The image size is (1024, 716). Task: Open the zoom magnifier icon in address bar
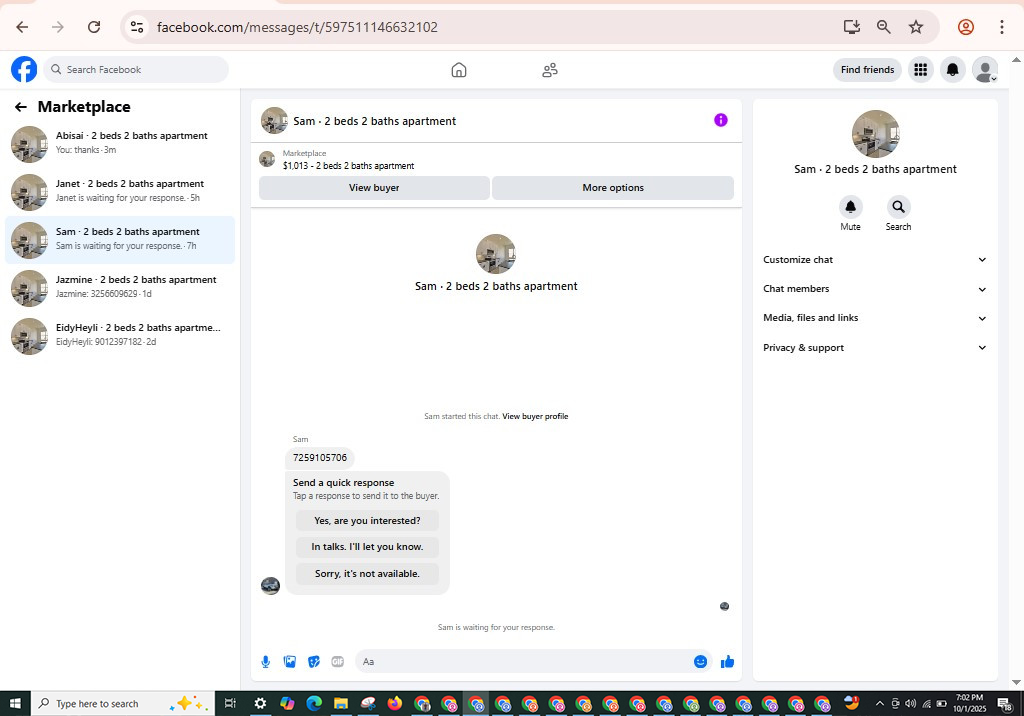pos(884,27)
